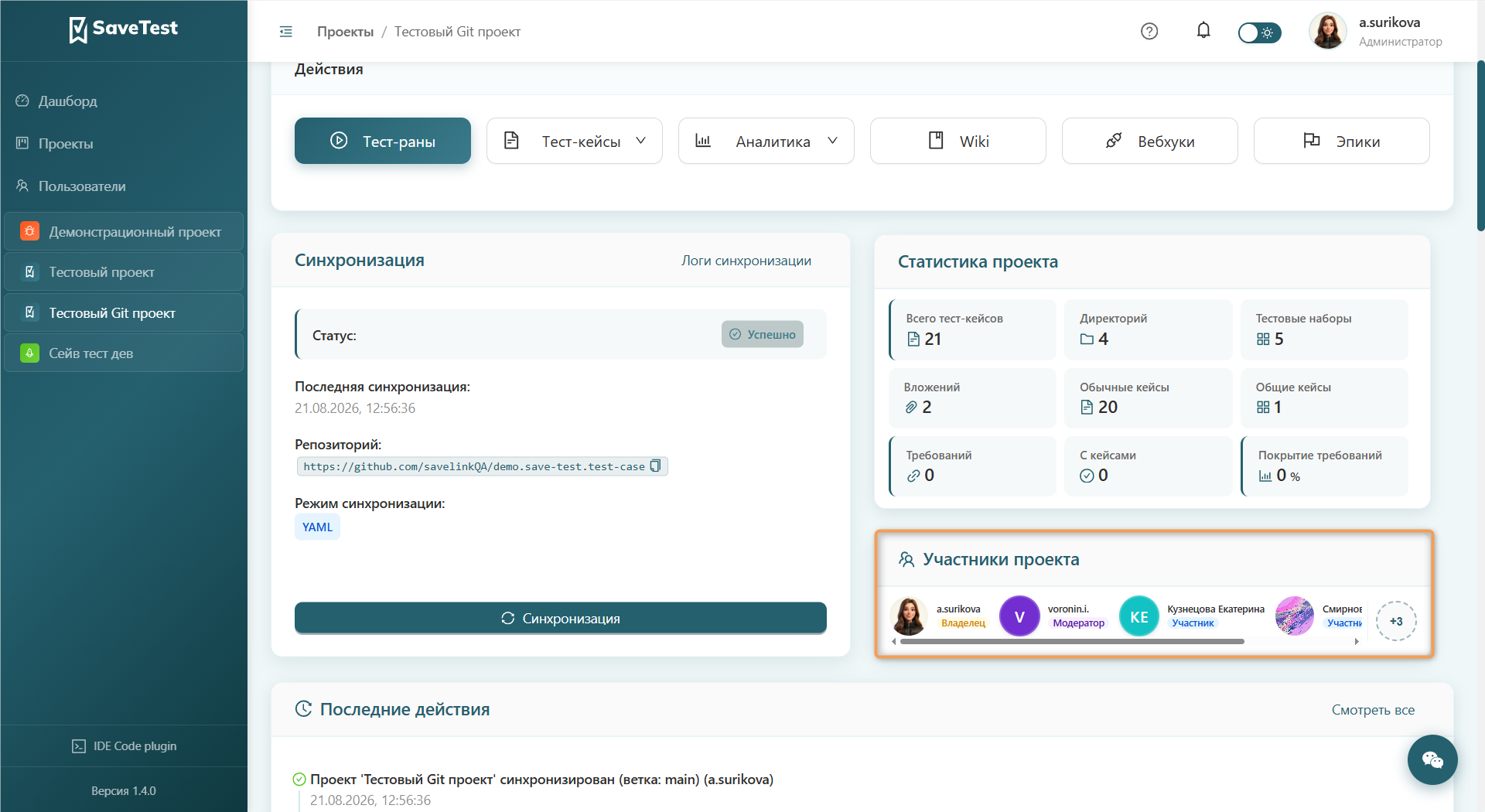Show more members with +3 badge
This screenshot has width=1485, height=812.
click(x=1396, y=621)
